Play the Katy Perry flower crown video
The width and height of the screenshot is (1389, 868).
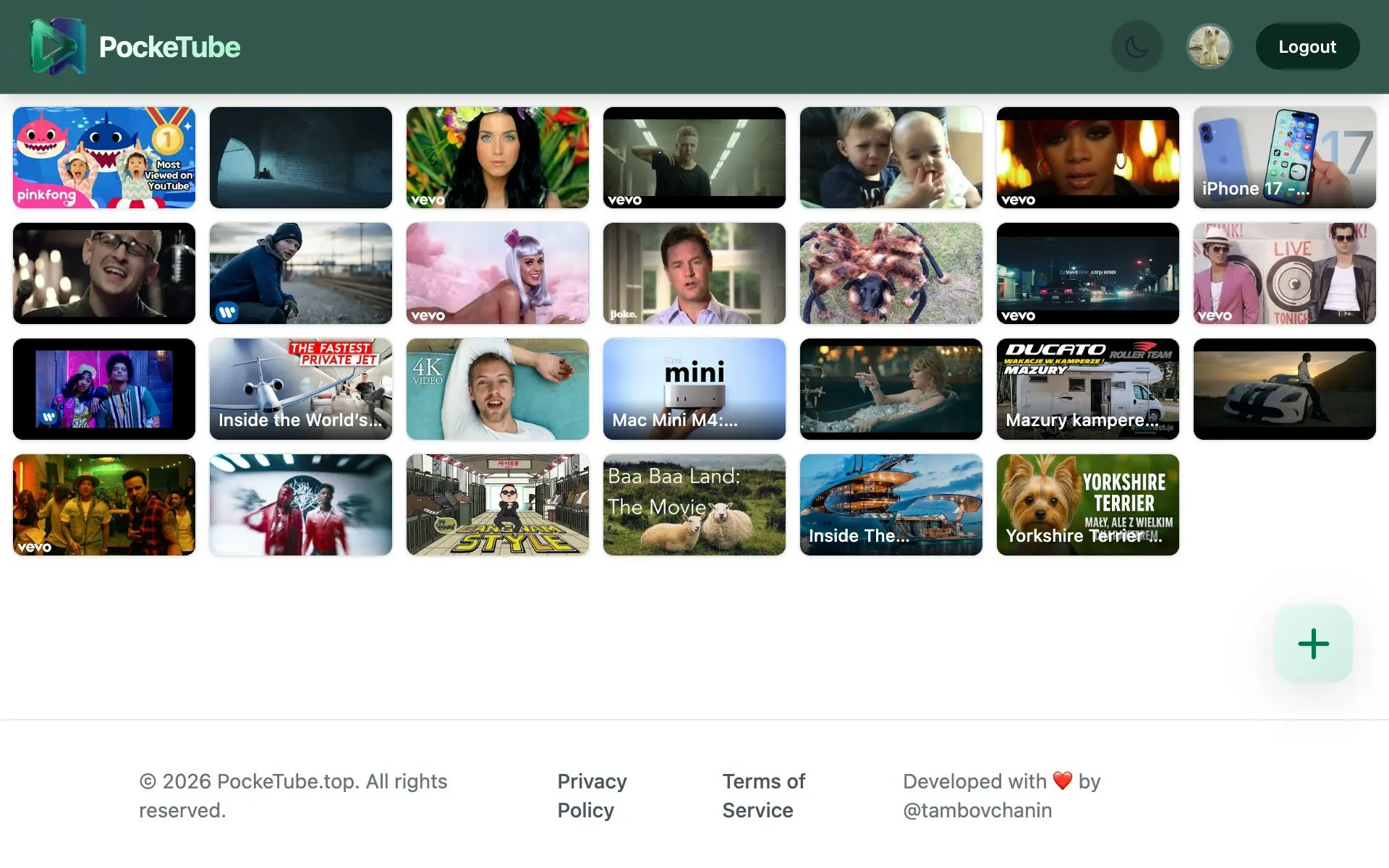click(x=498, y=157)
